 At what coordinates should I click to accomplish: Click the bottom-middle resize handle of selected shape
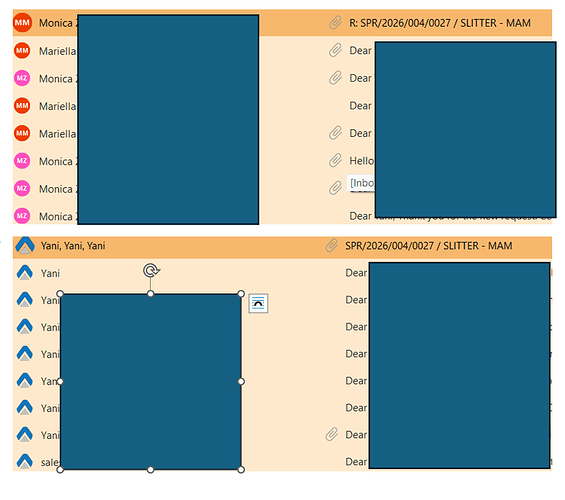(x=151, y=469)
